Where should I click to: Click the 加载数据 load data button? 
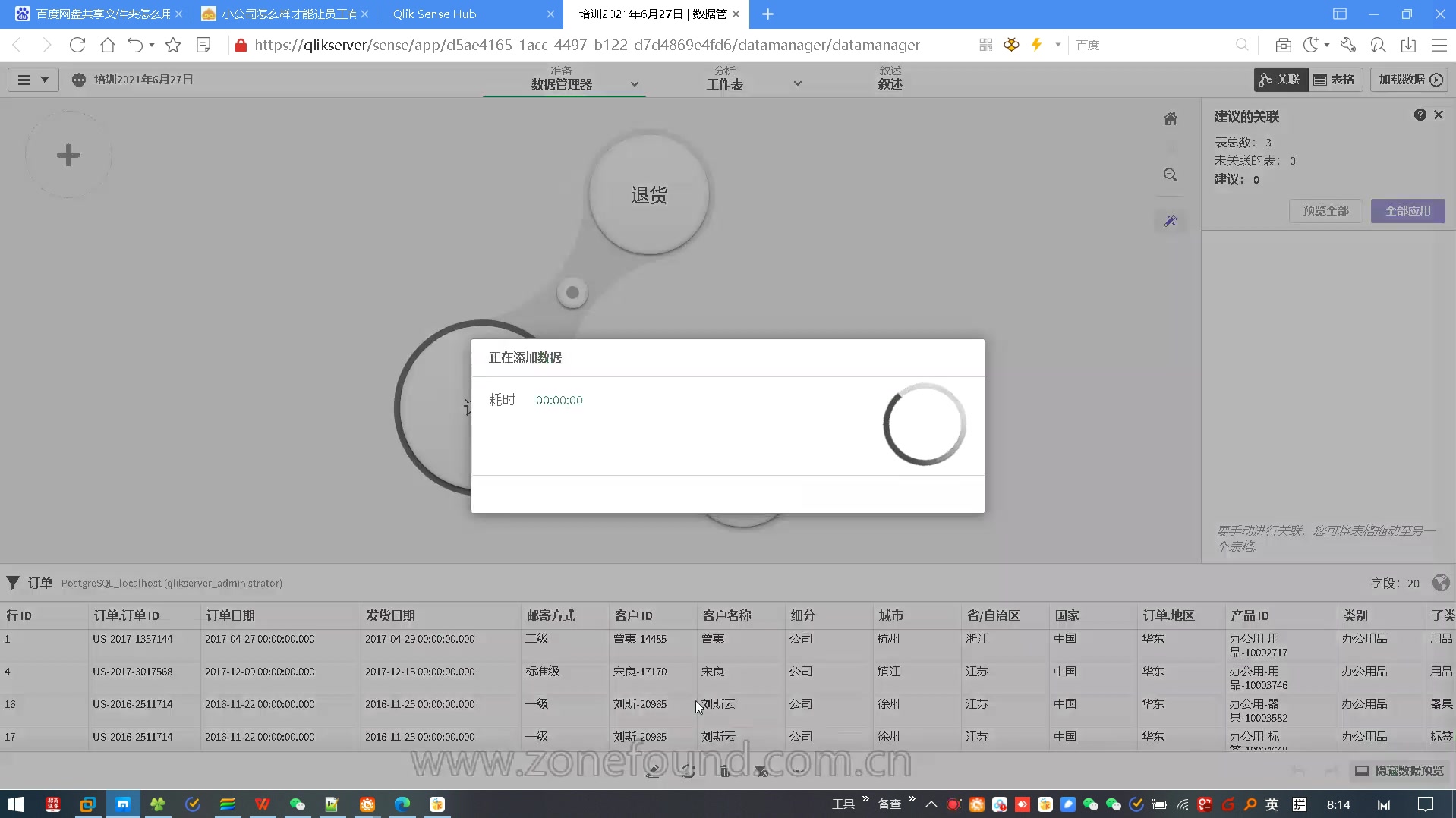pyautogui.click(x=1410, y=80)
